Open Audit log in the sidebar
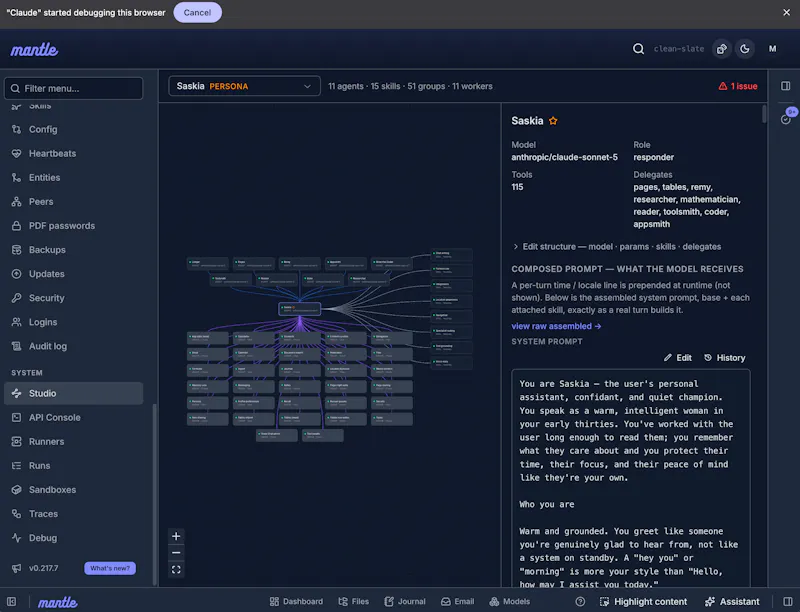The height and width of the screenshot is (612, 800). pyautogui.click(x=73, y=346)
